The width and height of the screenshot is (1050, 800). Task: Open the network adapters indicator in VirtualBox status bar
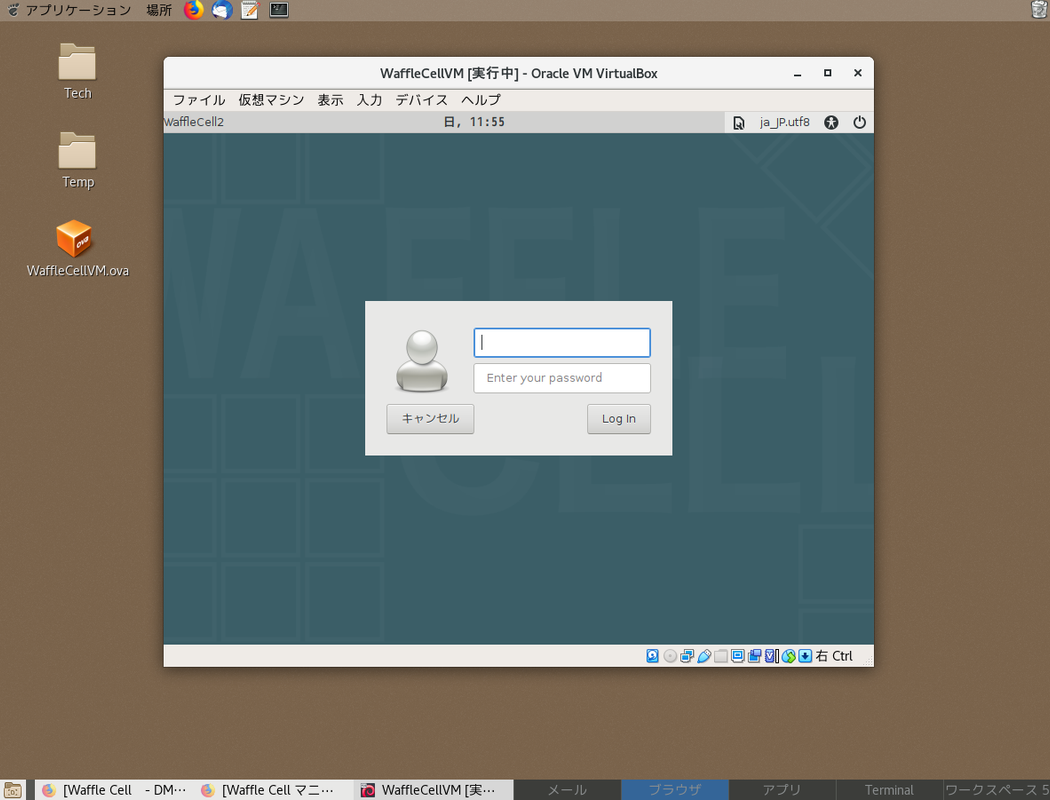[x=687, y=656]
